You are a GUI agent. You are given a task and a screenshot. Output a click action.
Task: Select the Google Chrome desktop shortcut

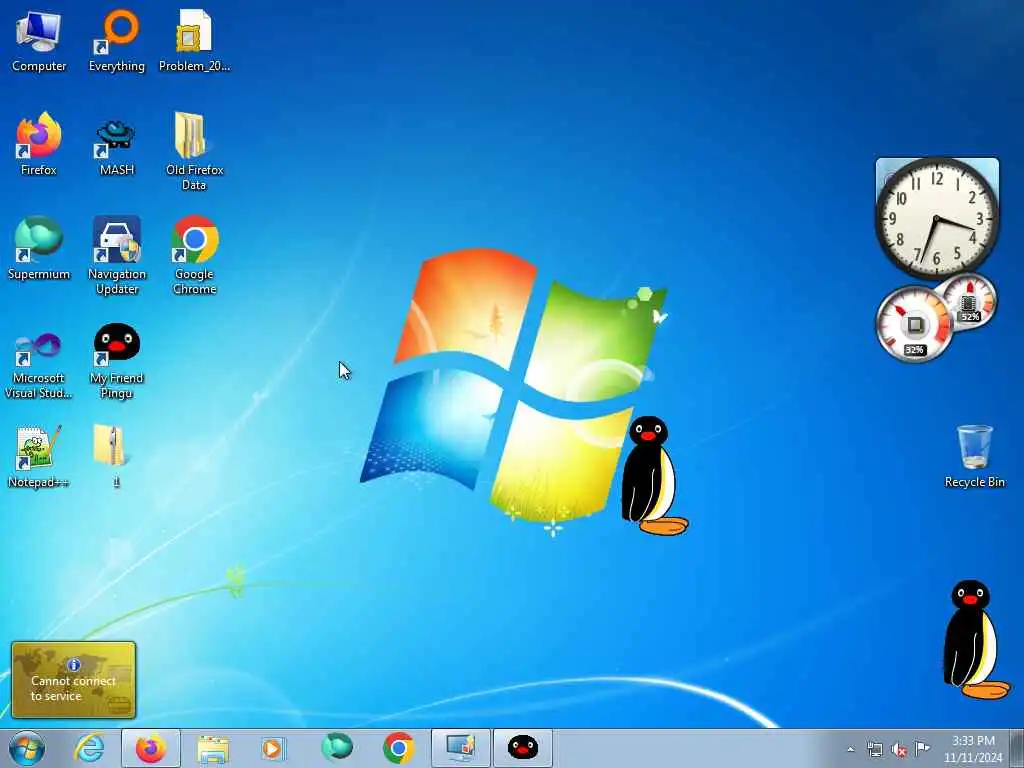(194, 255)
